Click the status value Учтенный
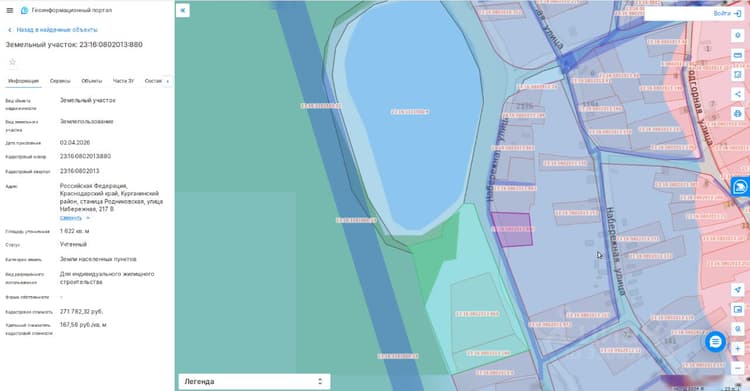This screenshot has width=750, height=391. 73,245
